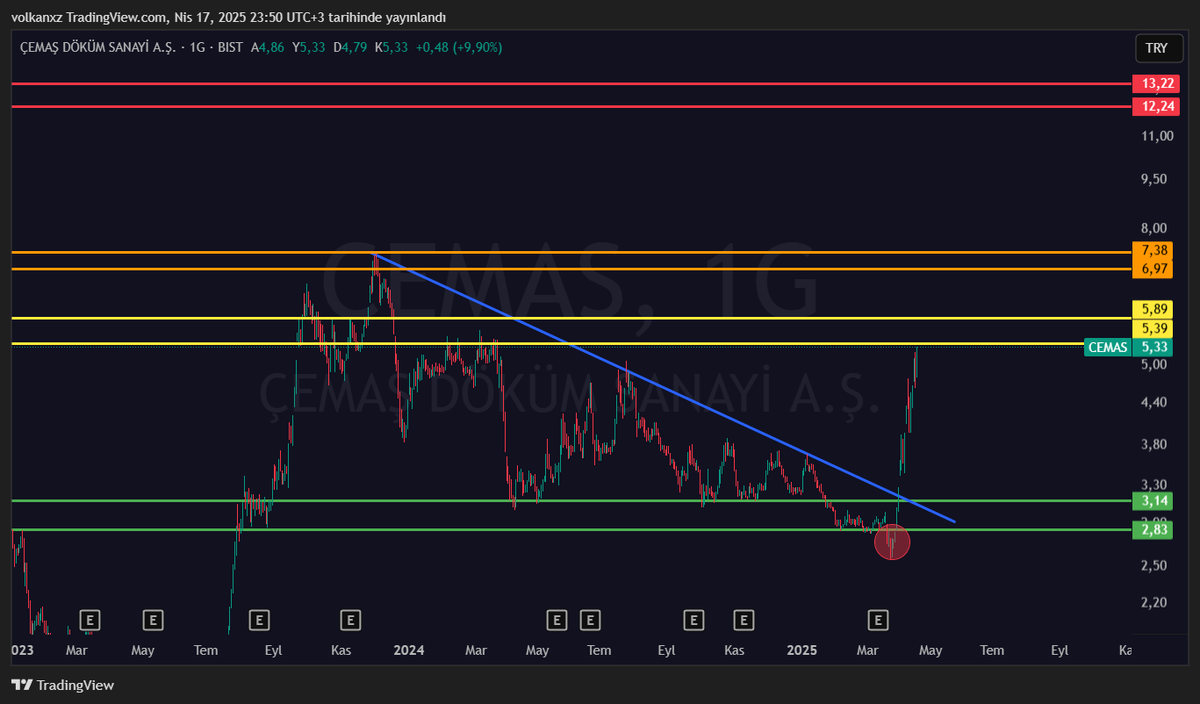This screenshot has height=704, width=1200.
Task: Select the green 3,14 price label
Action: [x=1155, y=500]
